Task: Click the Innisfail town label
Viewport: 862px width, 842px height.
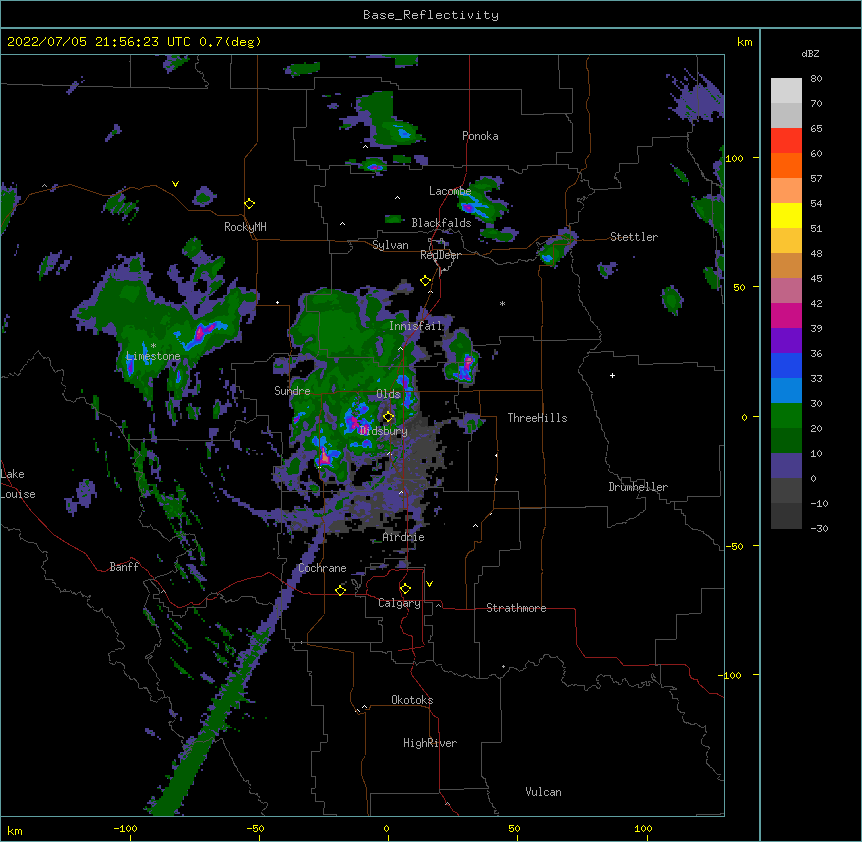Action: (416, 326)
